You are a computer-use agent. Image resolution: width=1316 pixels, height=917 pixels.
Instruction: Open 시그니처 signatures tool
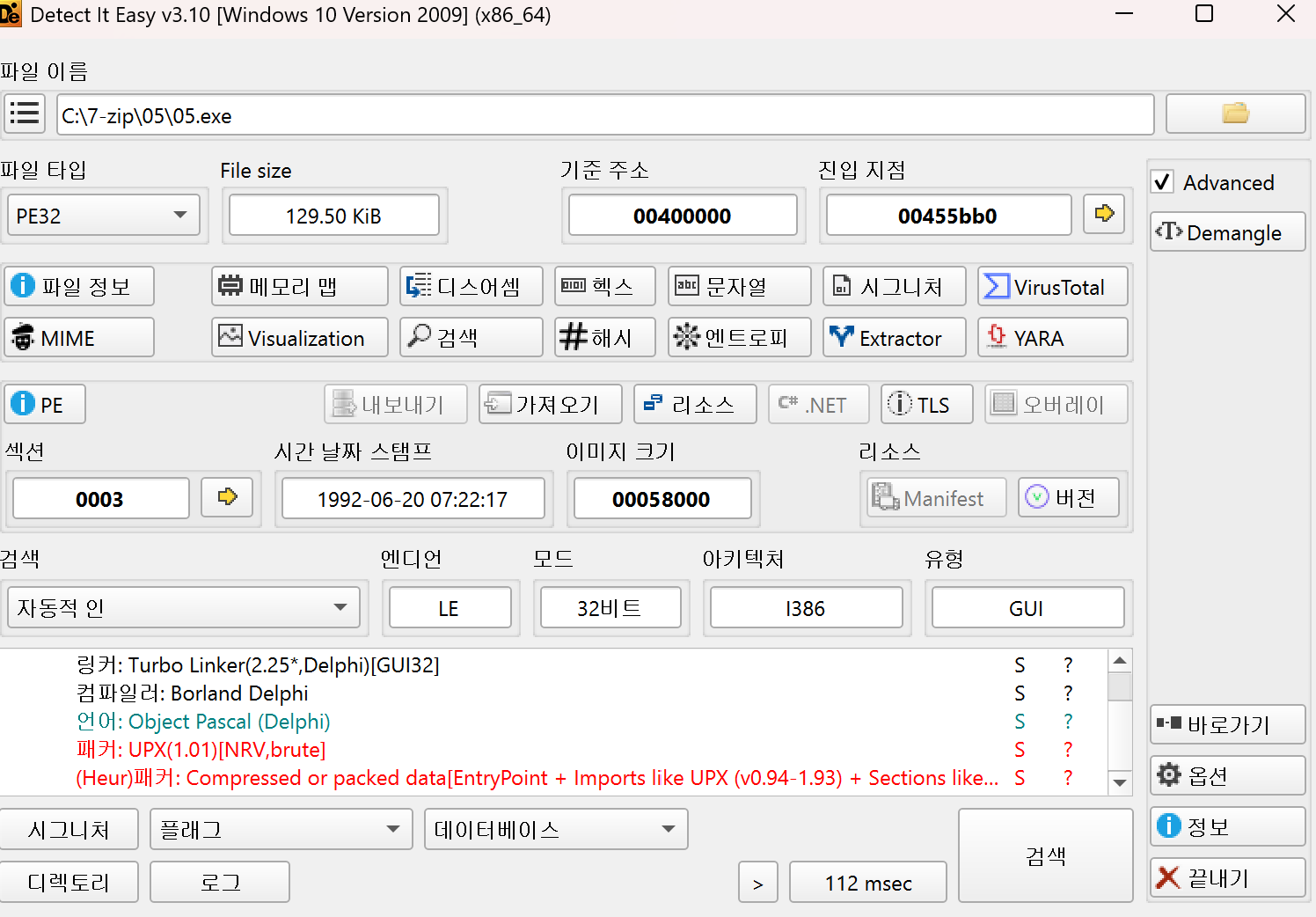click(x=894, y=286)
